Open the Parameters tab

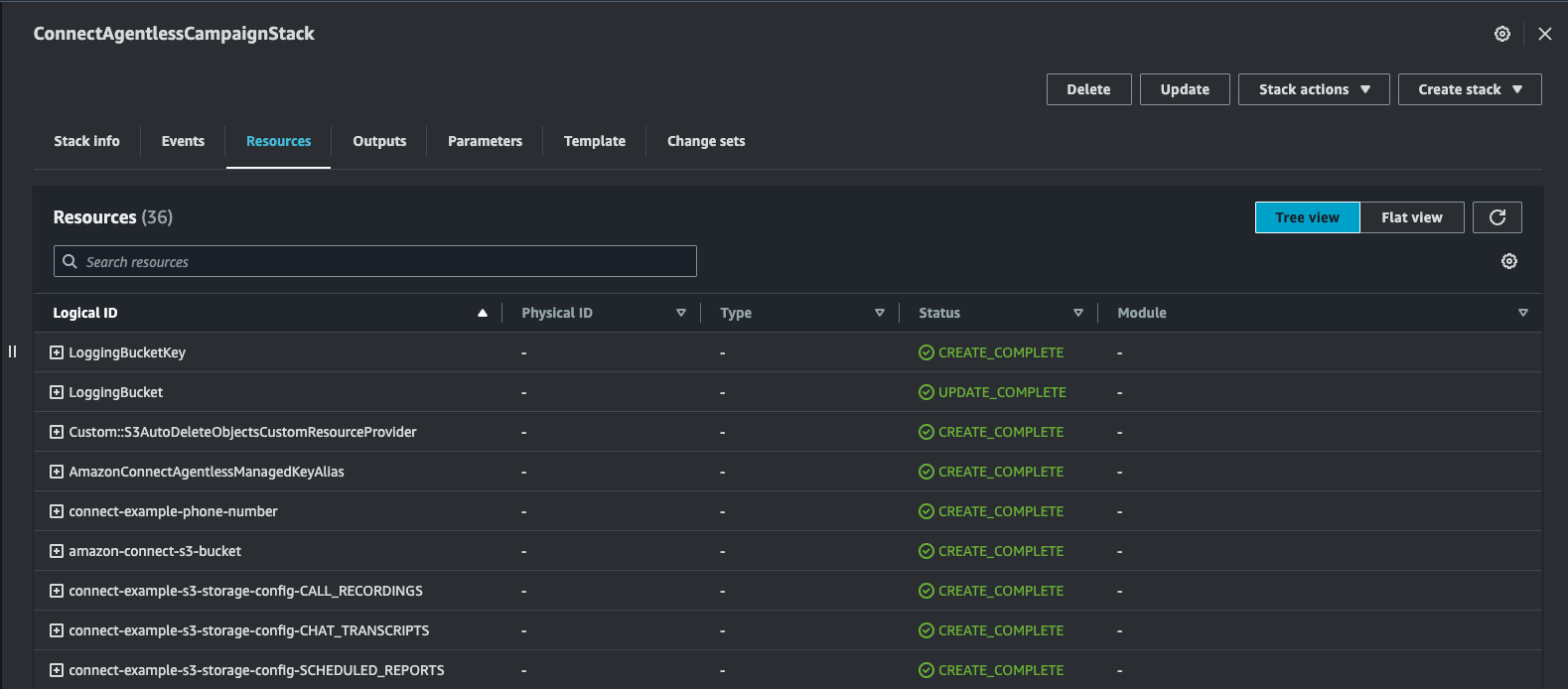(x=485, y=141)
